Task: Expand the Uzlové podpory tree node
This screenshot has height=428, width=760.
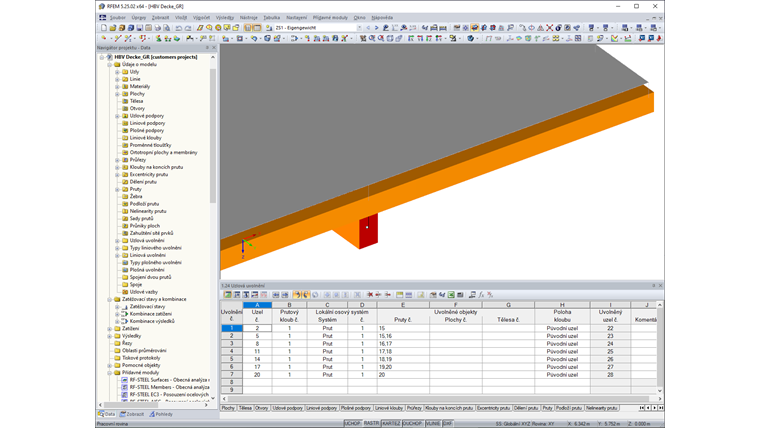Action: 117,116
